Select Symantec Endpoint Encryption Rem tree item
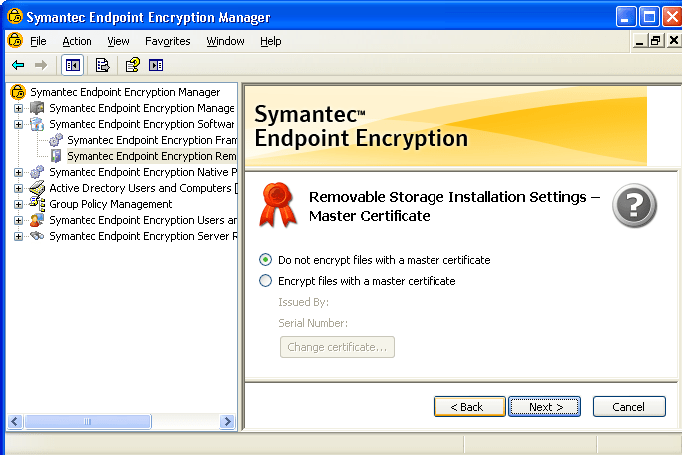Image resolution: width=682 pixels, height=455 pixels. [x=151, y=156]
